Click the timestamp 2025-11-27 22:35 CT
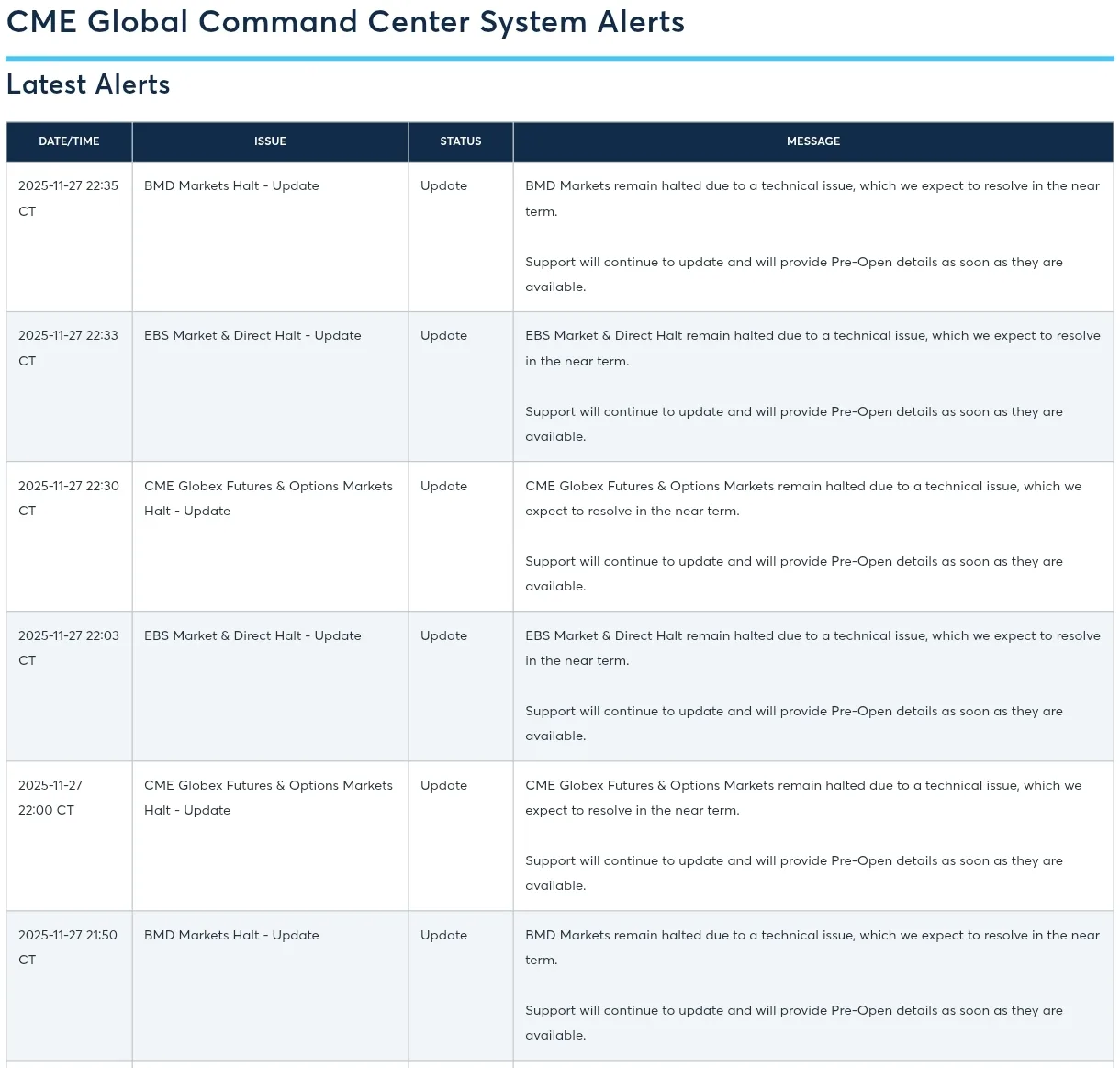 coord(69,198)
